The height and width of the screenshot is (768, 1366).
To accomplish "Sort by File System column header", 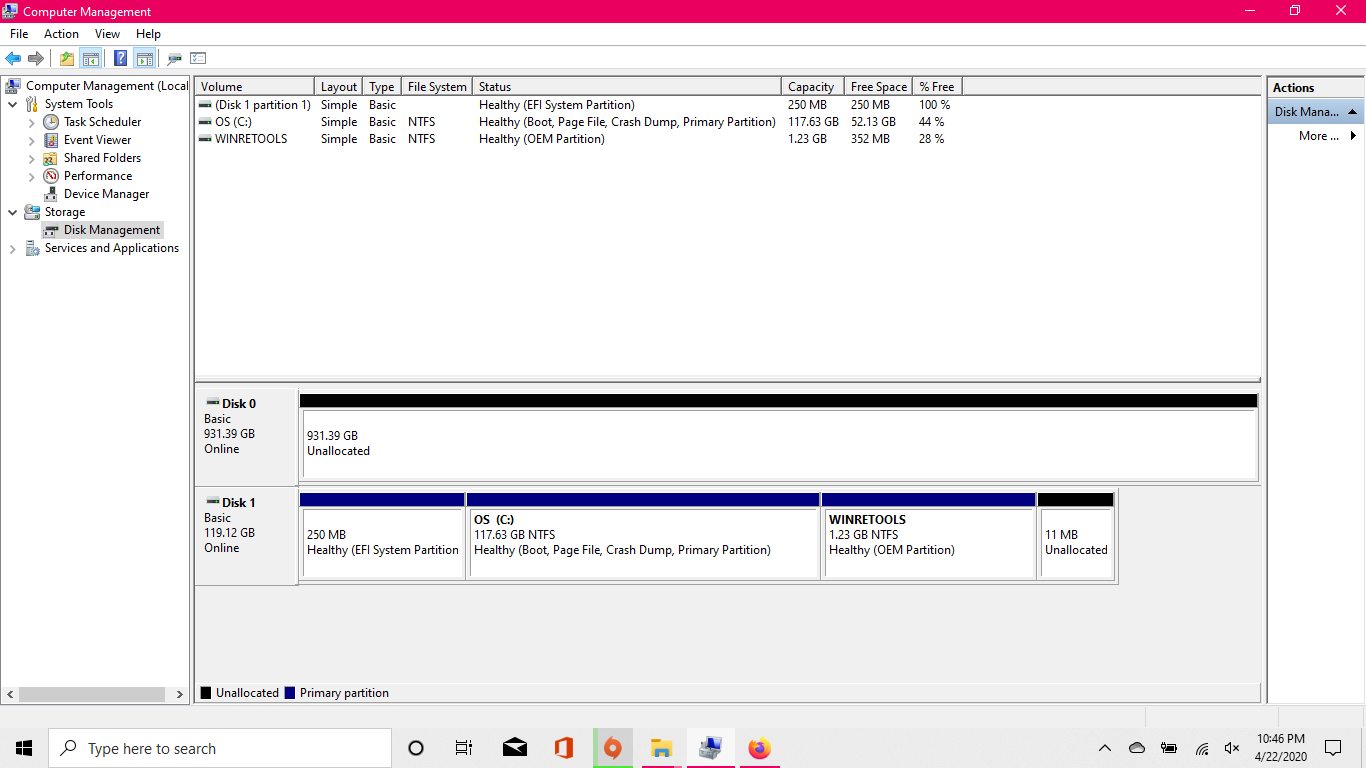I will pyautogui.click(x=437, y=87).
